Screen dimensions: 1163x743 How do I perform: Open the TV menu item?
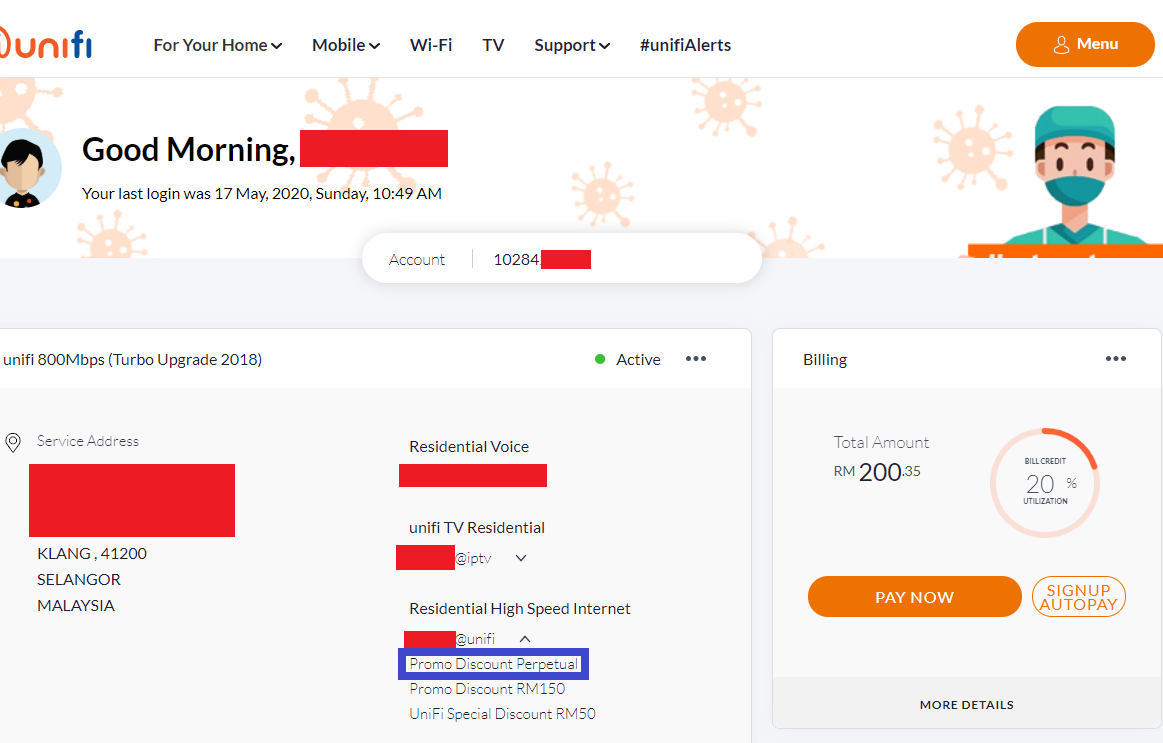pyautogui.click(x=493, y=45)
